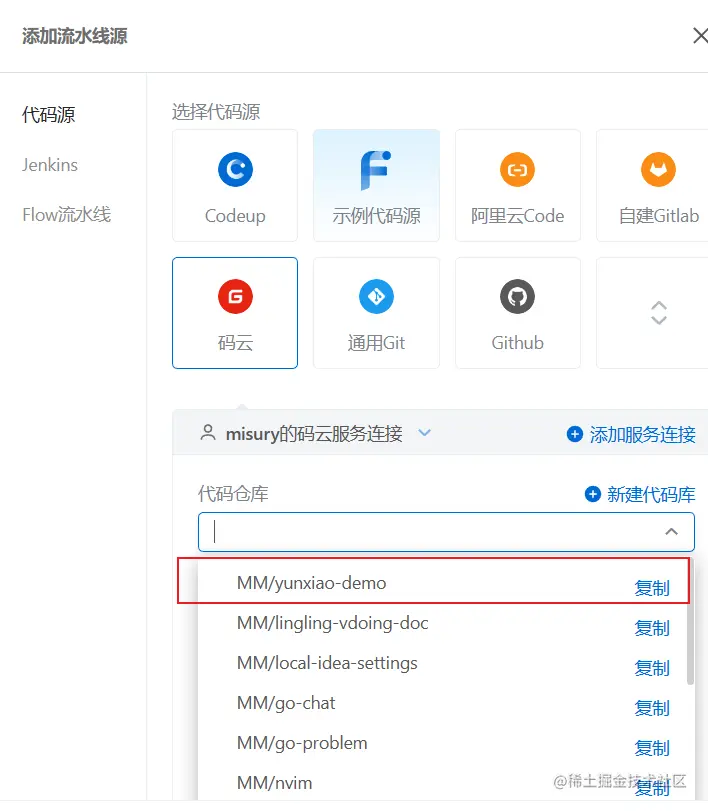Copy MM/go-chat via 复制

(652, 708)
